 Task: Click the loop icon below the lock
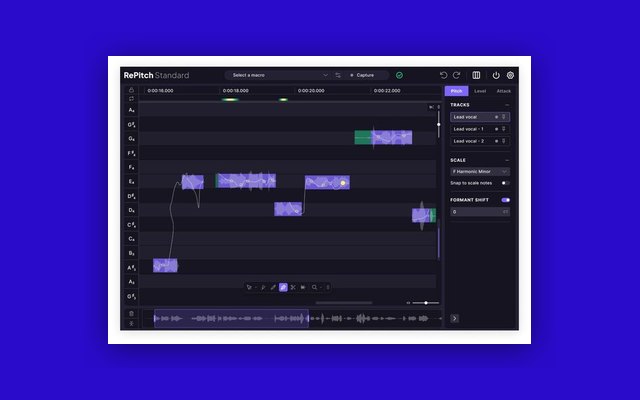(x=131, y=99)
